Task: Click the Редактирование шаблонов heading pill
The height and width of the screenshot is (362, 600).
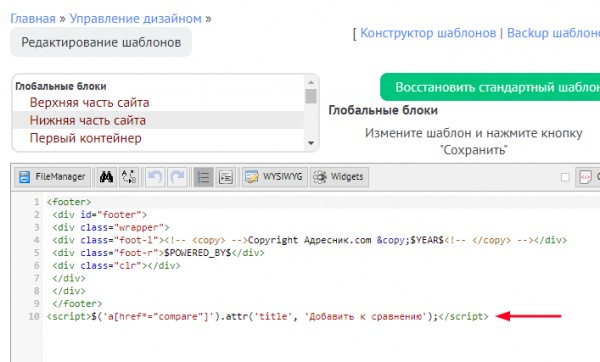Action: pyautogui.click(x=101, y=42)
